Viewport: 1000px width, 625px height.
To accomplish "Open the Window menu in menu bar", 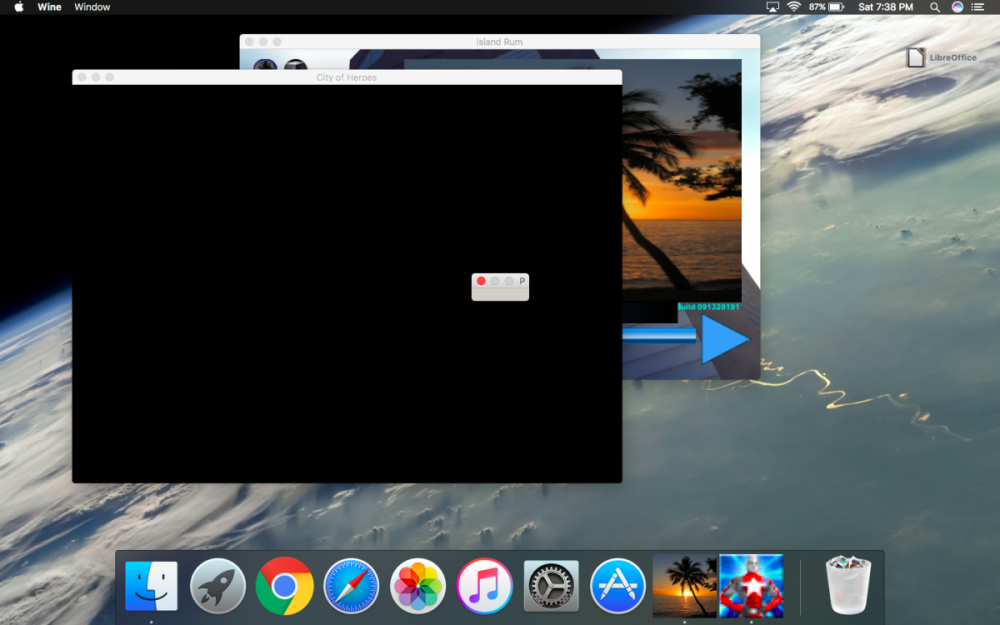I will (x=92, y=7).
